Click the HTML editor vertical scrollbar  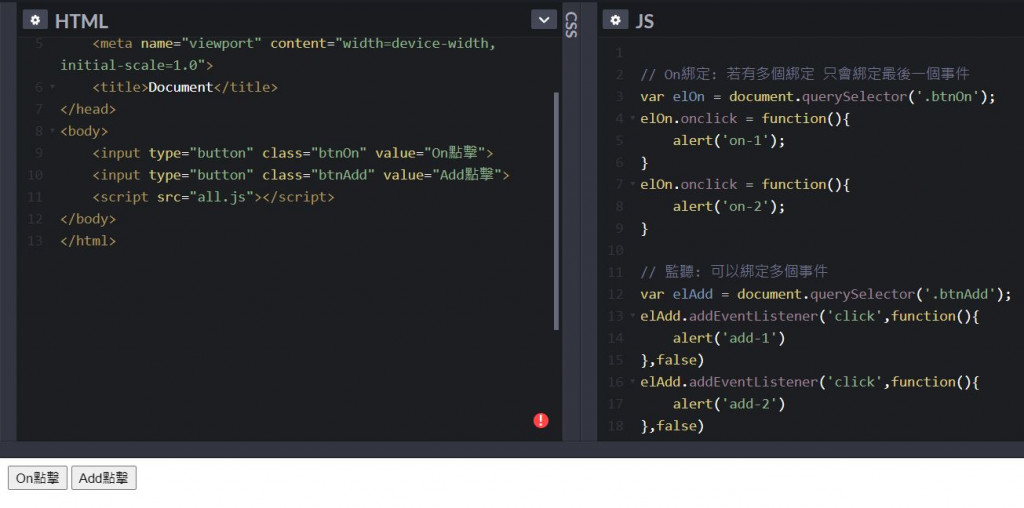(x=556, y=211)
